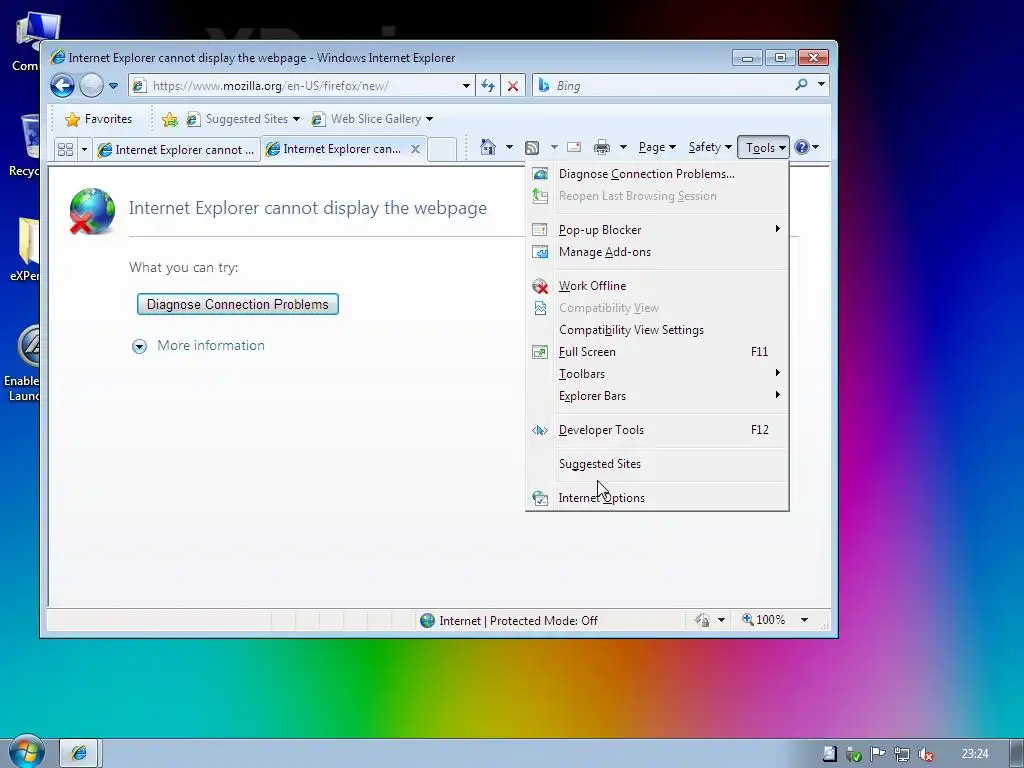Click the Read Mail icon
The image size is (1024, 768).
574,147
